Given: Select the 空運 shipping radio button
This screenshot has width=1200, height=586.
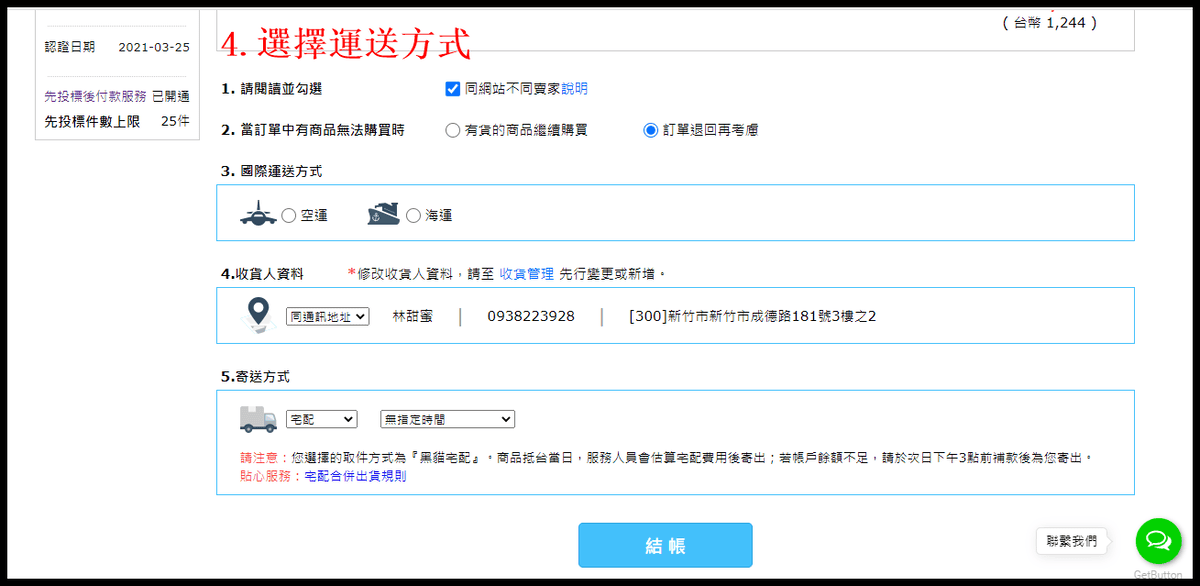Looking at the screenshot, I should (x=288, y=213).
